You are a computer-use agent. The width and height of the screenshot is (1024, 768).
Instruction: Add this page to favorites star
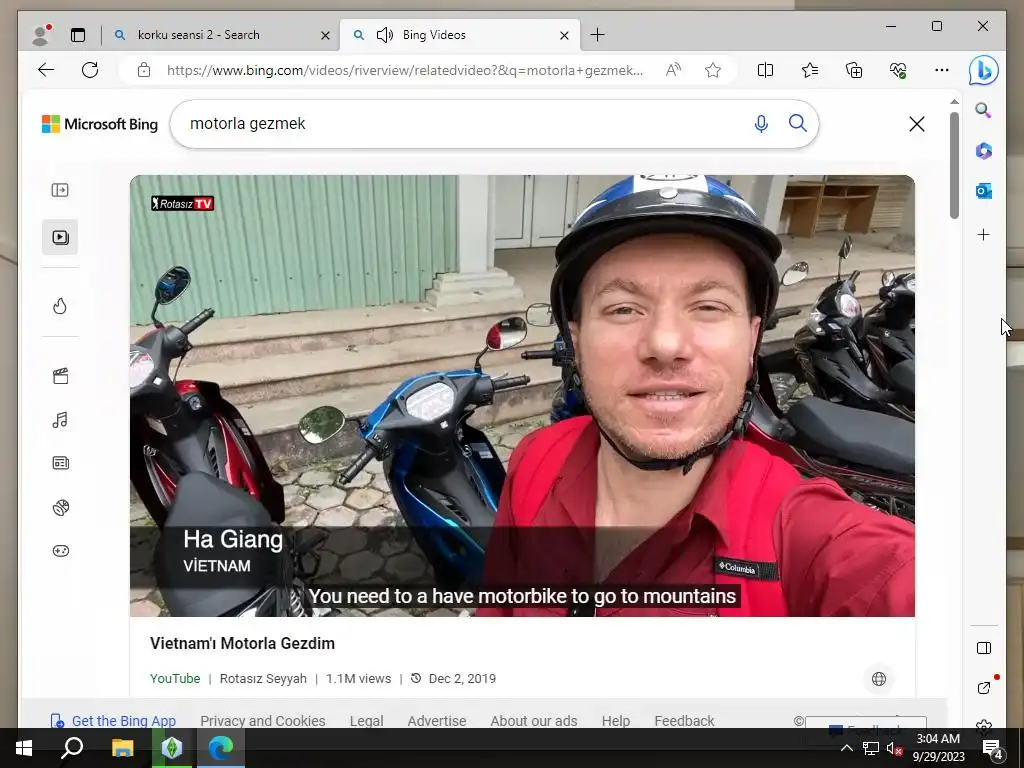point(712,70)
